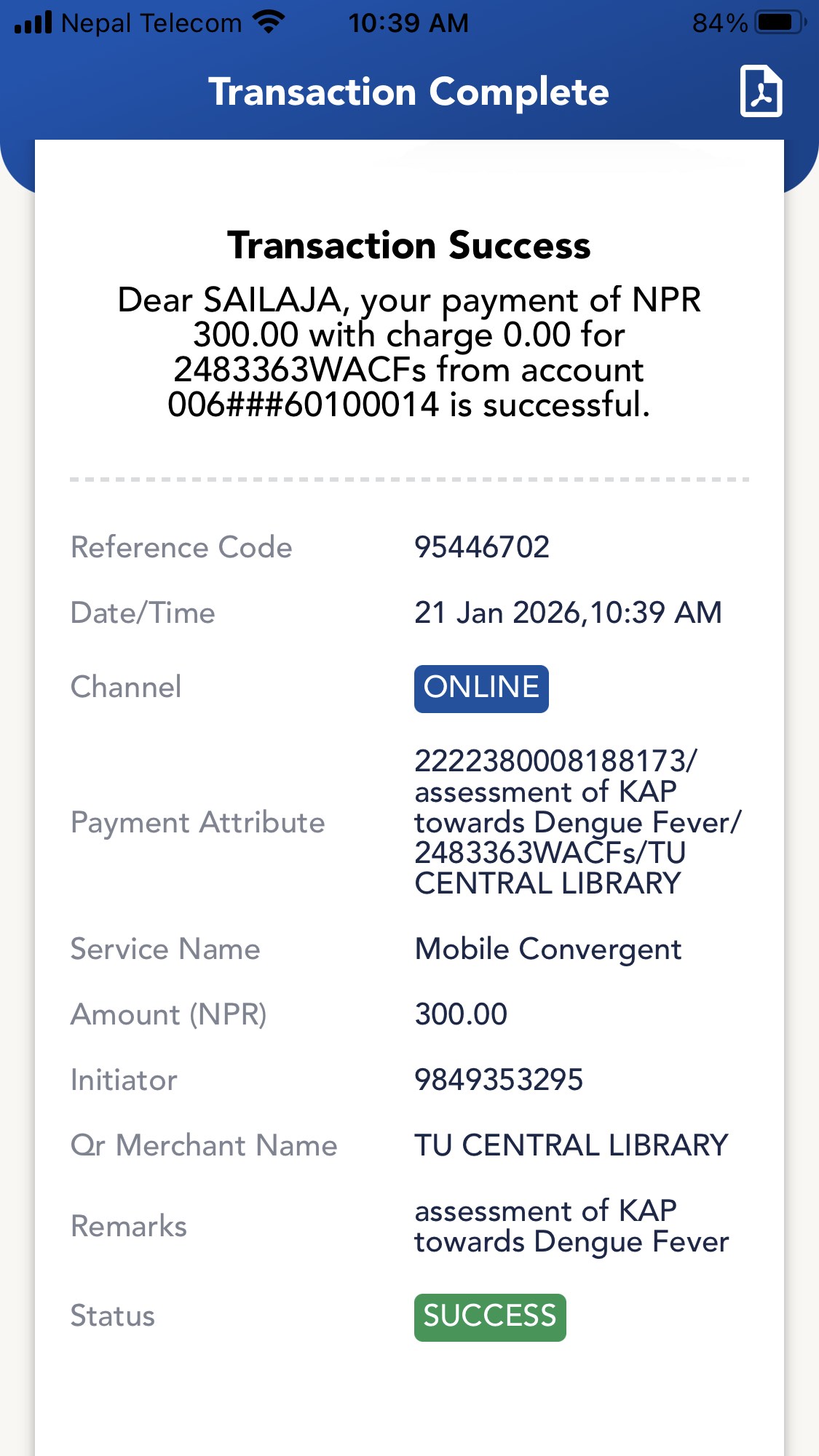The width and height of the screenshot is (819, 1456).
Task: Tap the Wi-Fi icon in status bar
Action: pyautogui.click(x=269, y=23)
